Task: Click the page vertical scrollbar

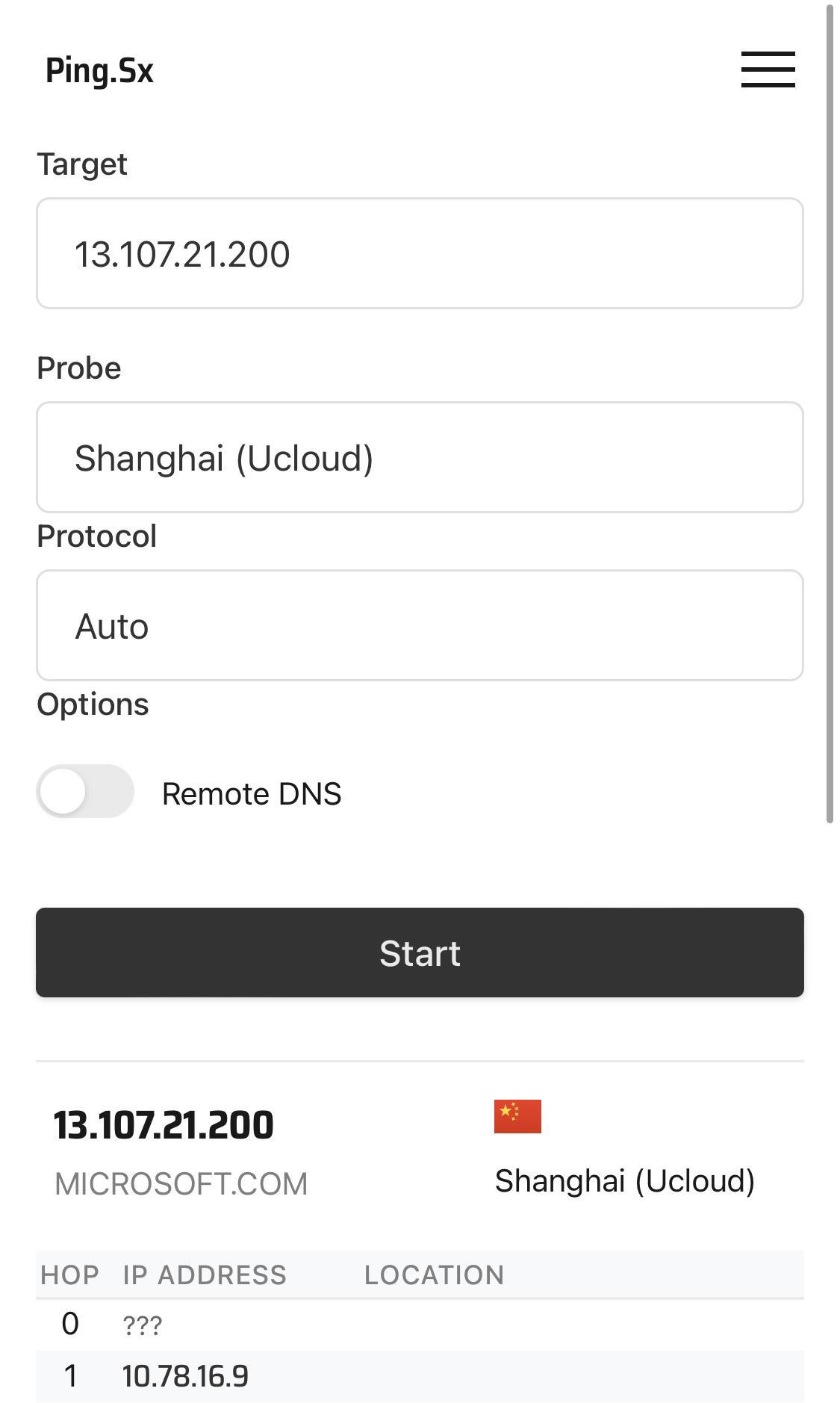Action: (x=829, y=411)
